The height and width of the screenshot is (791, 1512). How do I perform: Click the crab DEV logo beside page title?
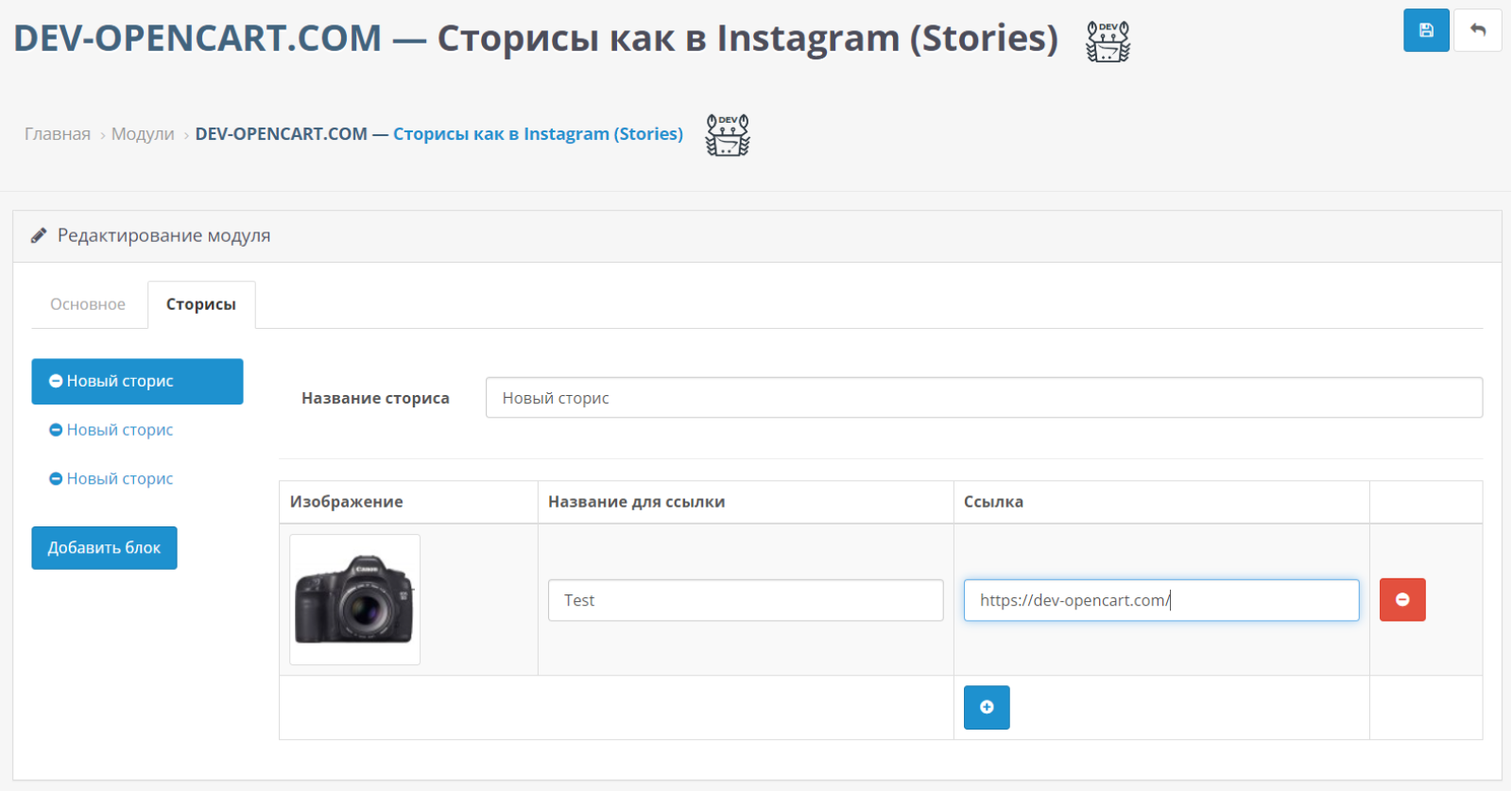coord(1108,41)
